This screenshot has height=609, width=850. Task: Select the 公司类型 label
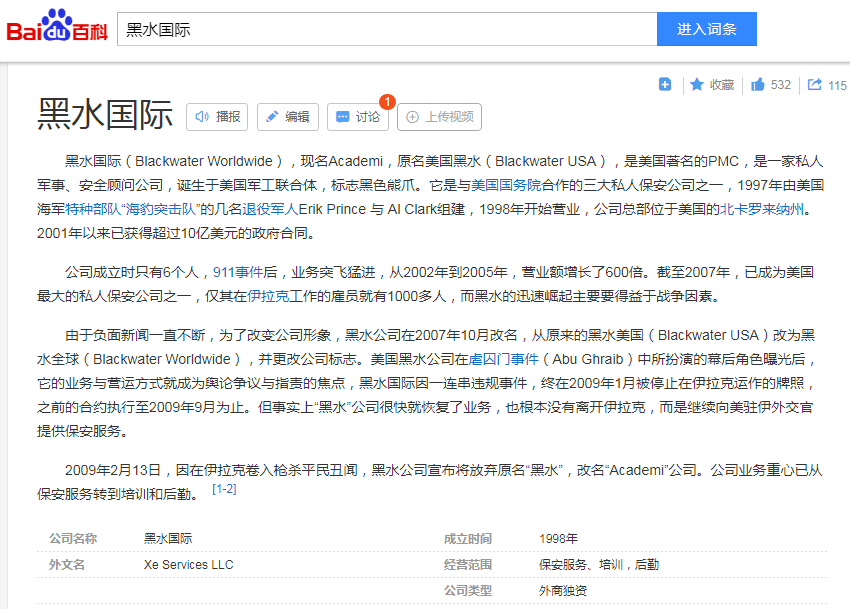point(468,591)
